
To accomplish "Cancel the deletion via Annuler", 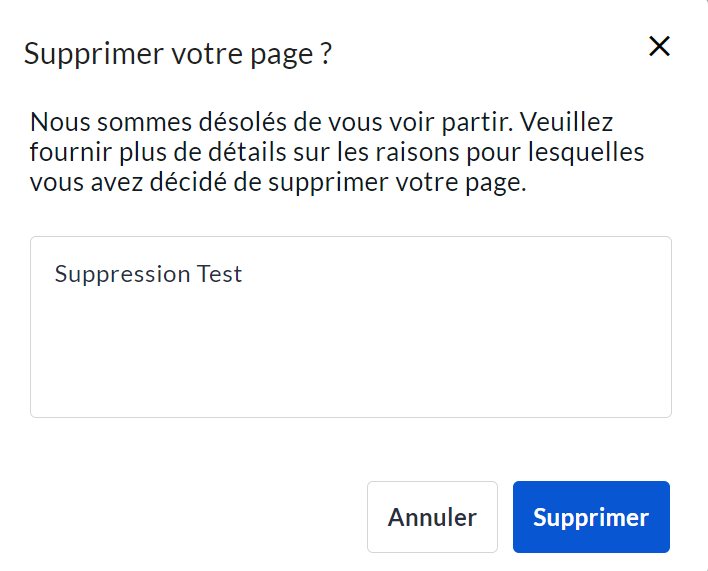I will pyautogui.click(x=432, y=517).
